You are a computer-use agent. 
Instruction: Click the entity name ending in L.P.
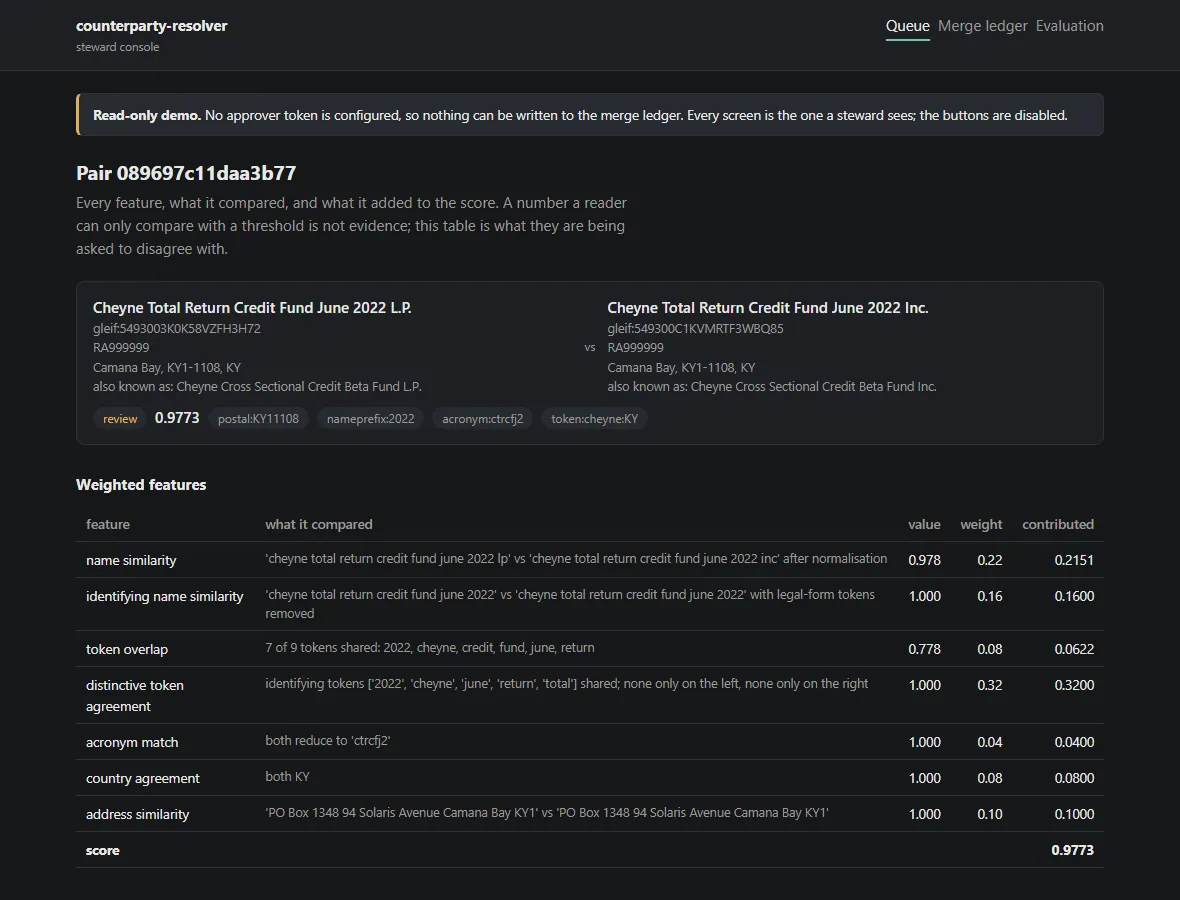click(x=252, y=308)
